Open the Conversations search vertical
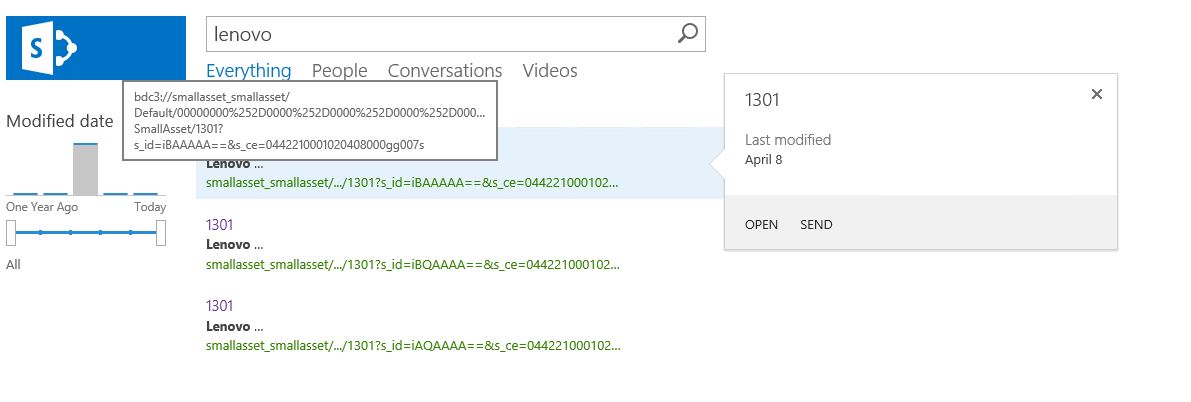The height and width of the screenshot is (402, 1191). 445,71
